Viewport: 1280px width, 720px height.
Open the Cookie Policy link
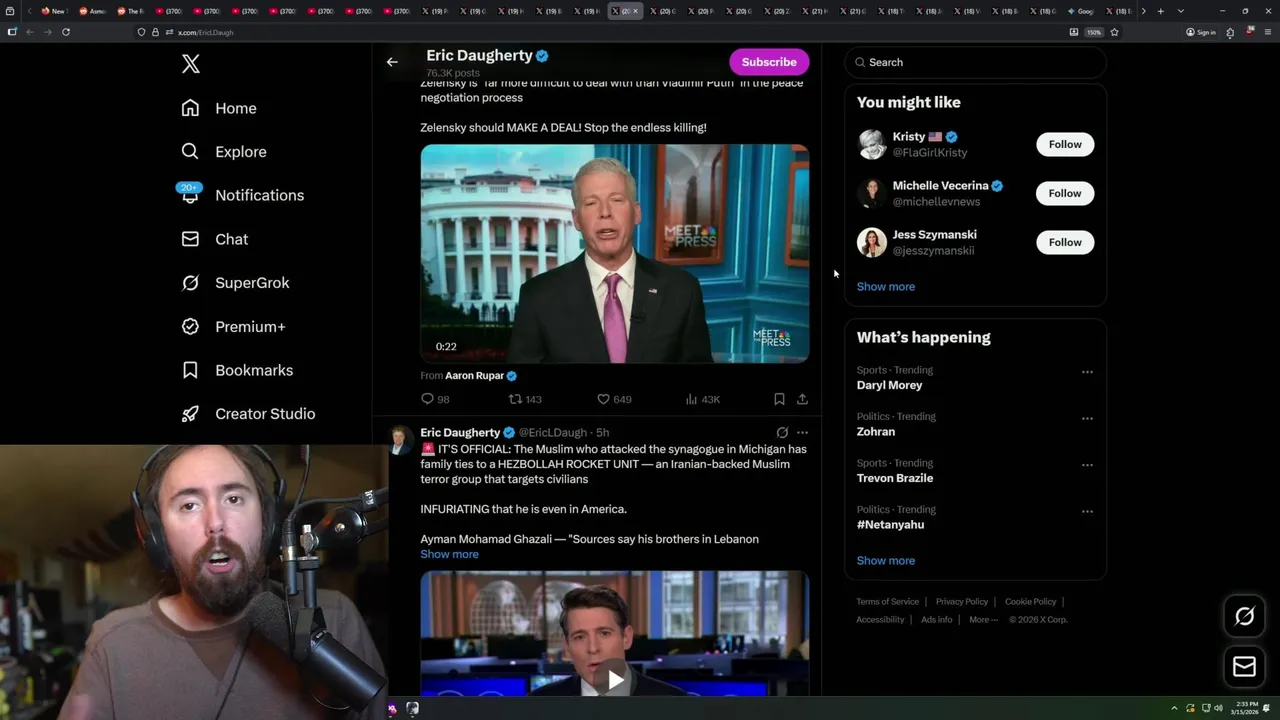tap(1030, 602)
